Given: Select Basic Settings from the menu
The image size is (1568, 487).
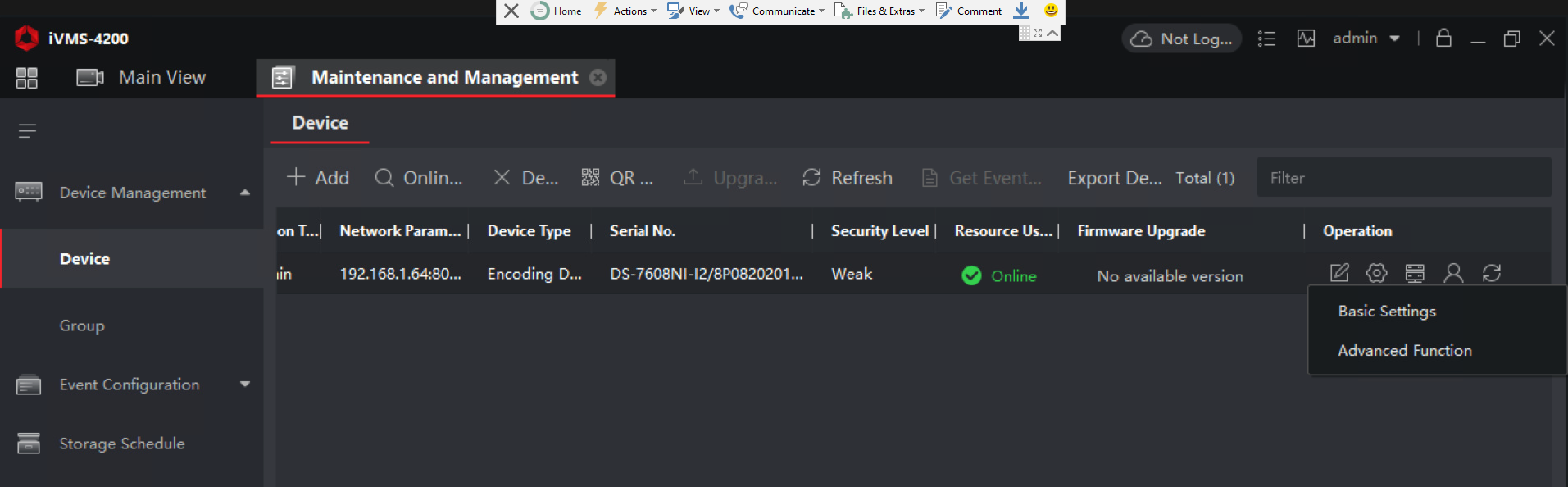Looking at the screenshot, I should 1387,312.
